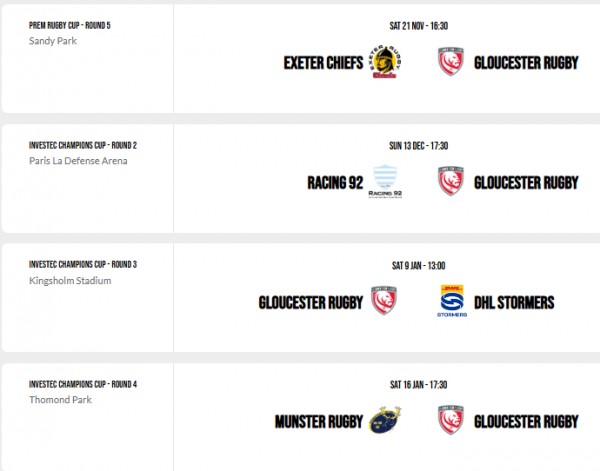Select Sun 13 Dec 17:30 match date

tap(419, 145)
